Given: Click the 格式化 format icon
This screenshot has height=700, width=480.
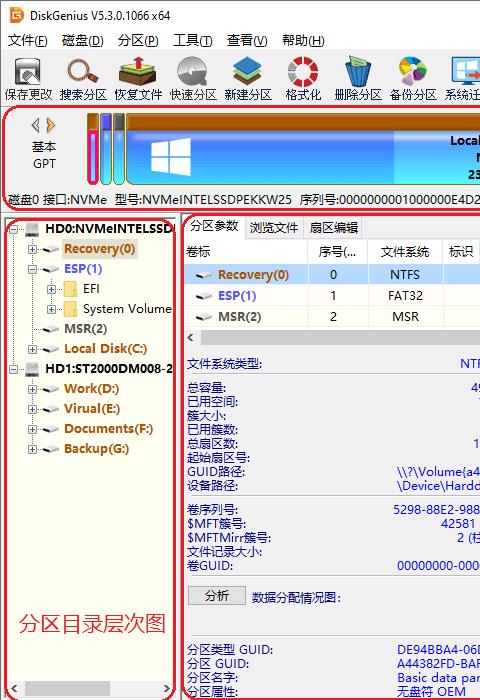Looking at the screenshot, I should tap(303, 78).
